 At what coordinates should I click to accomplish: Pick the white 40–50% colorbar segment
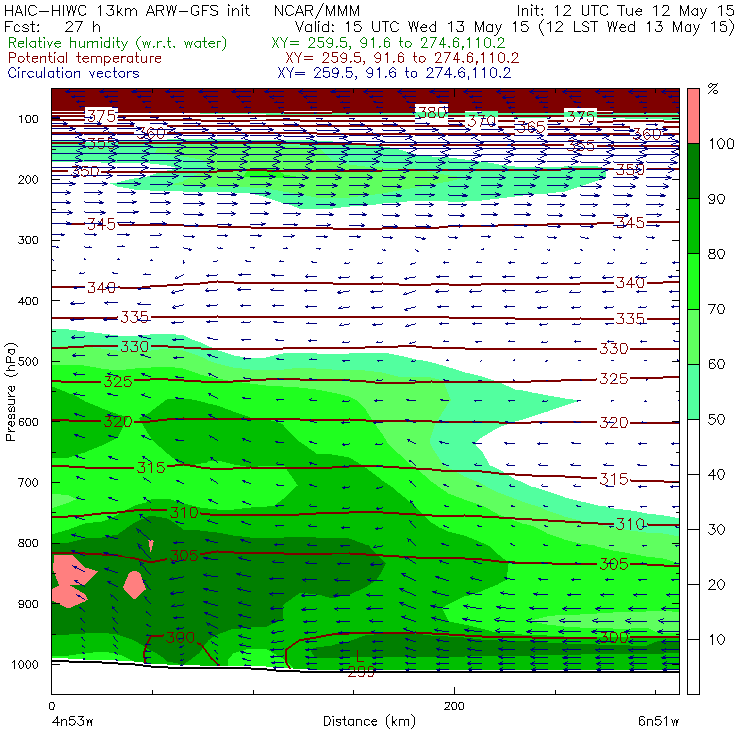coord(693,446)
